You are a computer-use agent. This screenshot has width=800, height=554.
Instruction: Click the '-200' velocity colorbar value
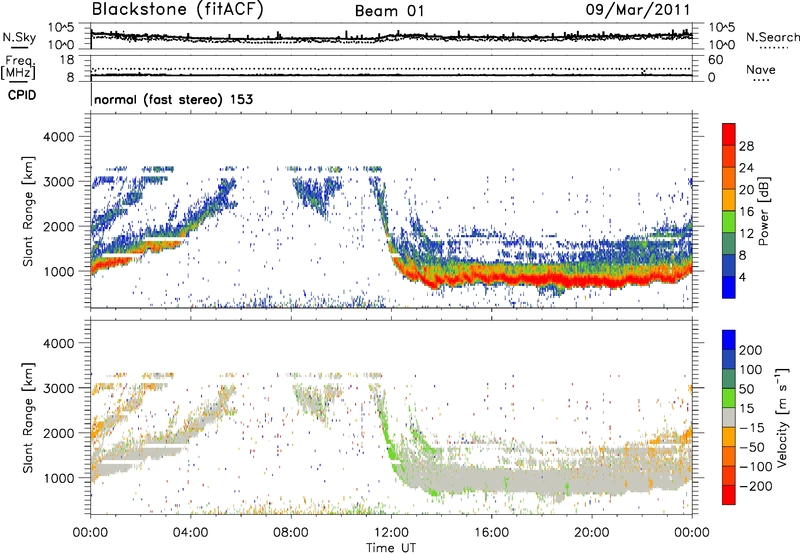pyautogui.click(x=756, y=486)
